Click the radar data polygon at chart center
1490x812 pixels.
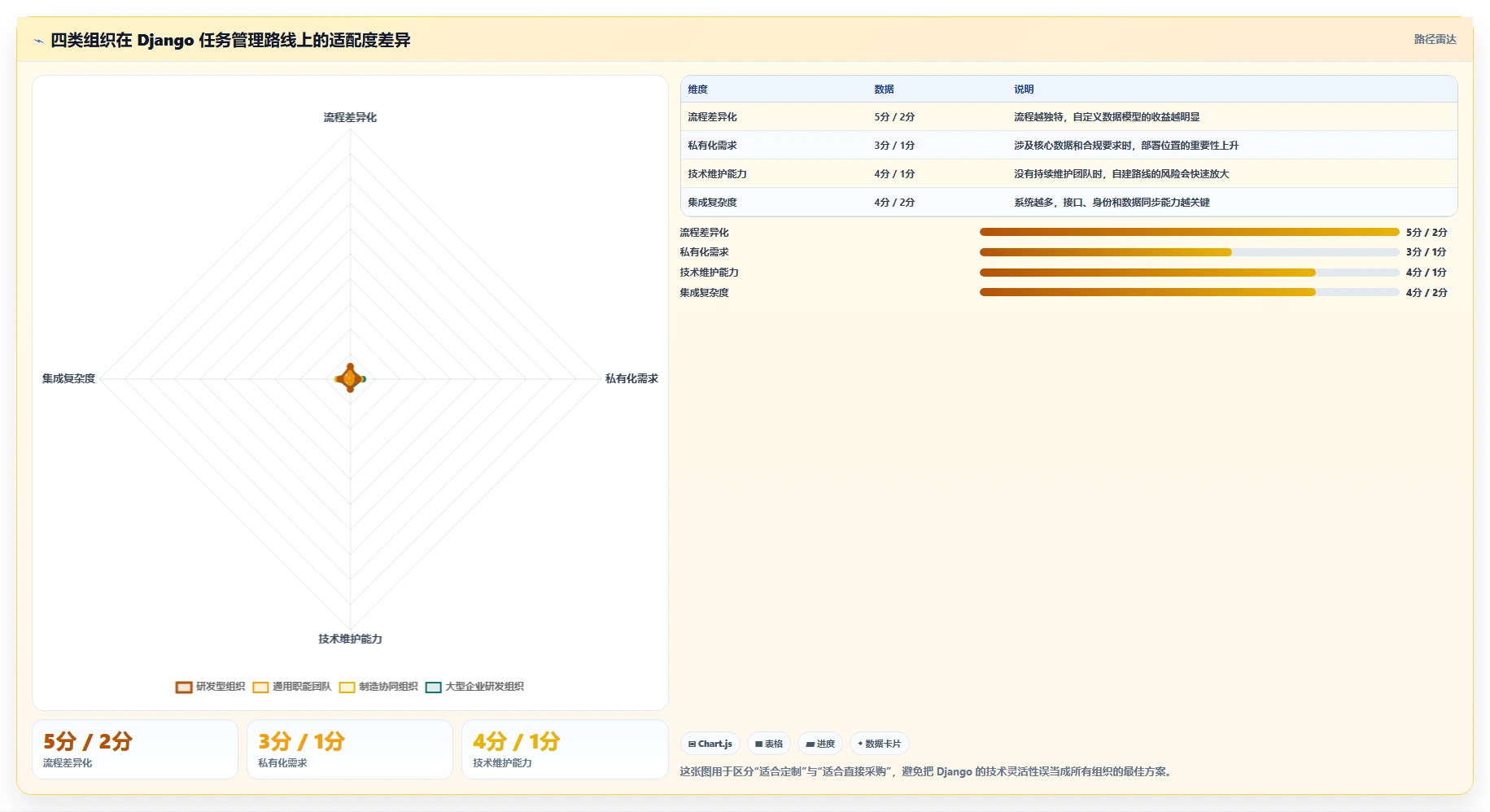coord(350,378)
